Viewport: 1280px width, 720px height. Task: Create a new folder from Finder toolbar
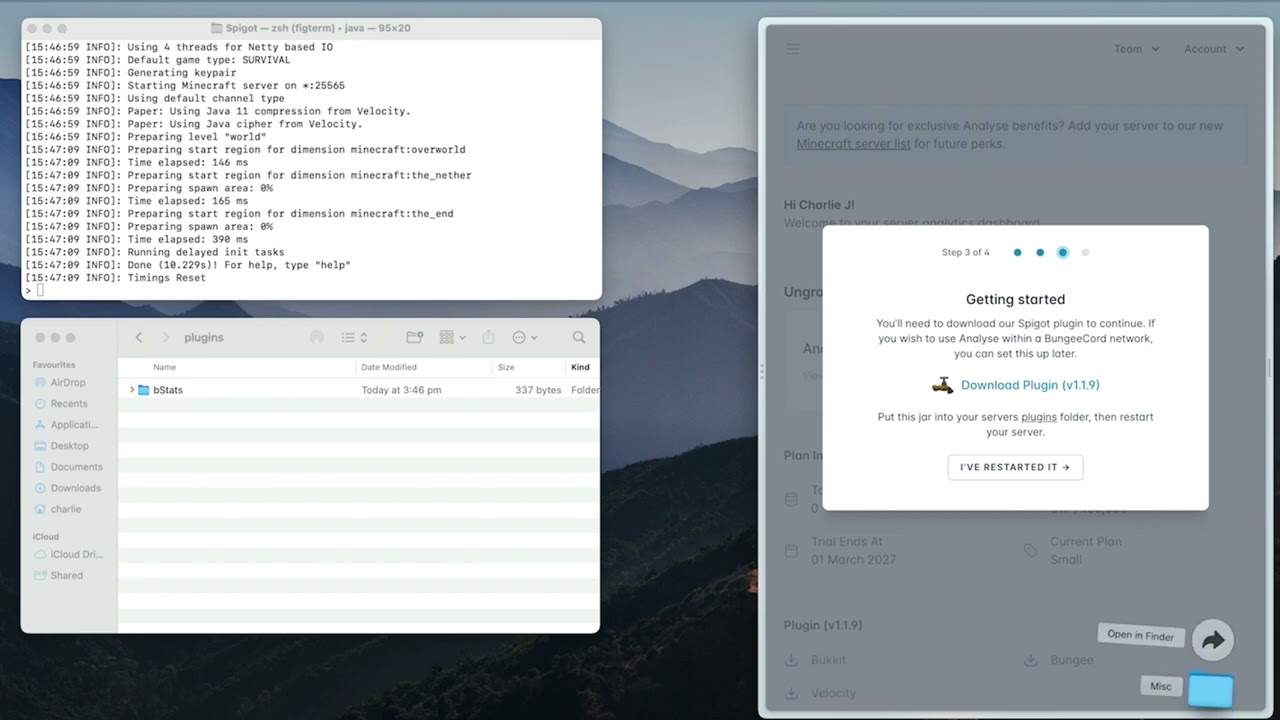pos(415,338)
